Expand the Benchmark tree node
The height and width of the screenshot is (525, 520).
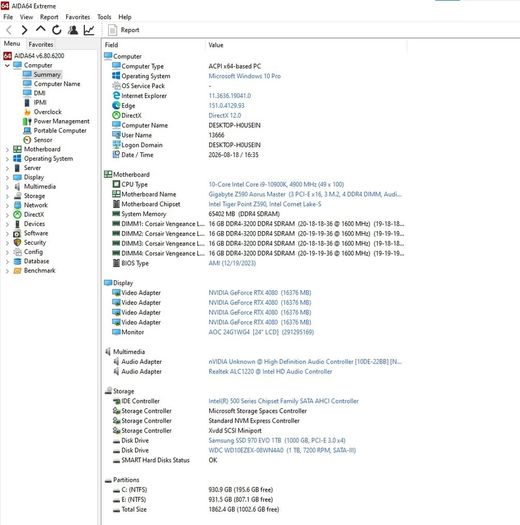pyautogui.click(x=7, y=271)
